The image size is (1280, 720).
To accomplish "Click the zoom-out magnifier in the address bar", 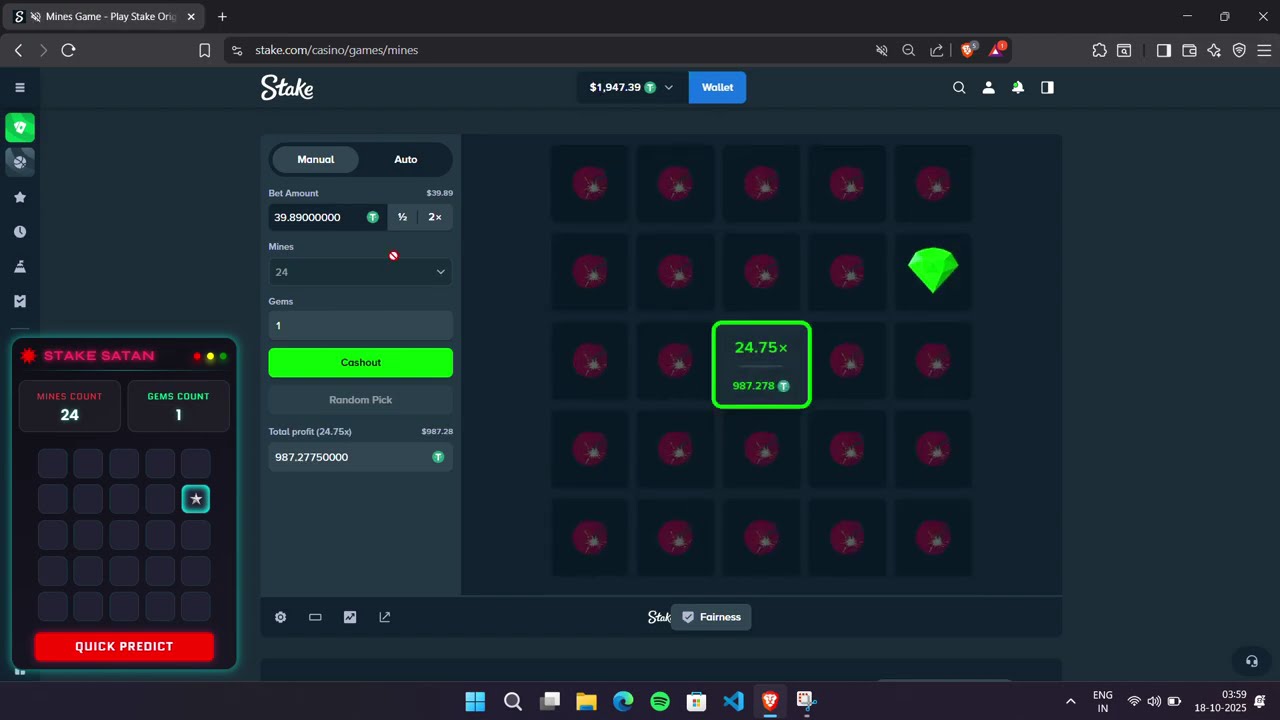I will (908, 50).
